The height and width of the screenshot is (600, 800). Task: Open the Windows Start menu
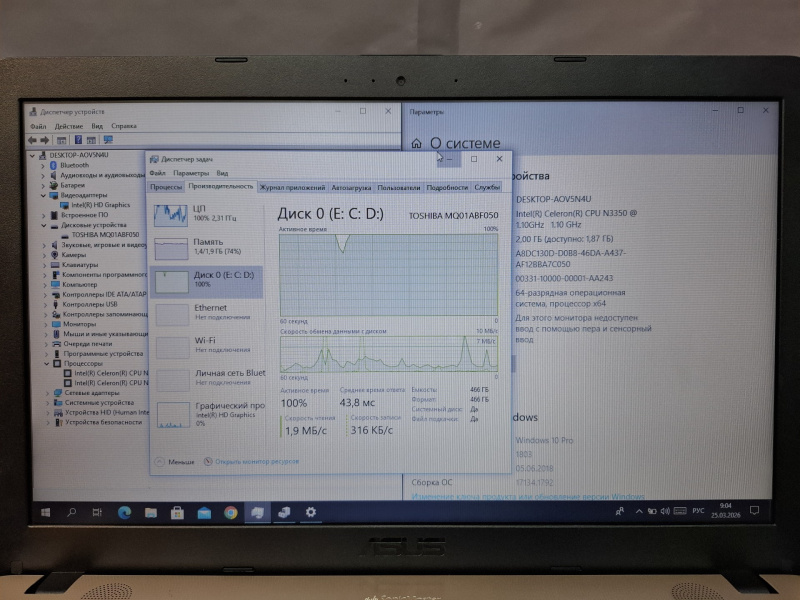tap(46, 512)
